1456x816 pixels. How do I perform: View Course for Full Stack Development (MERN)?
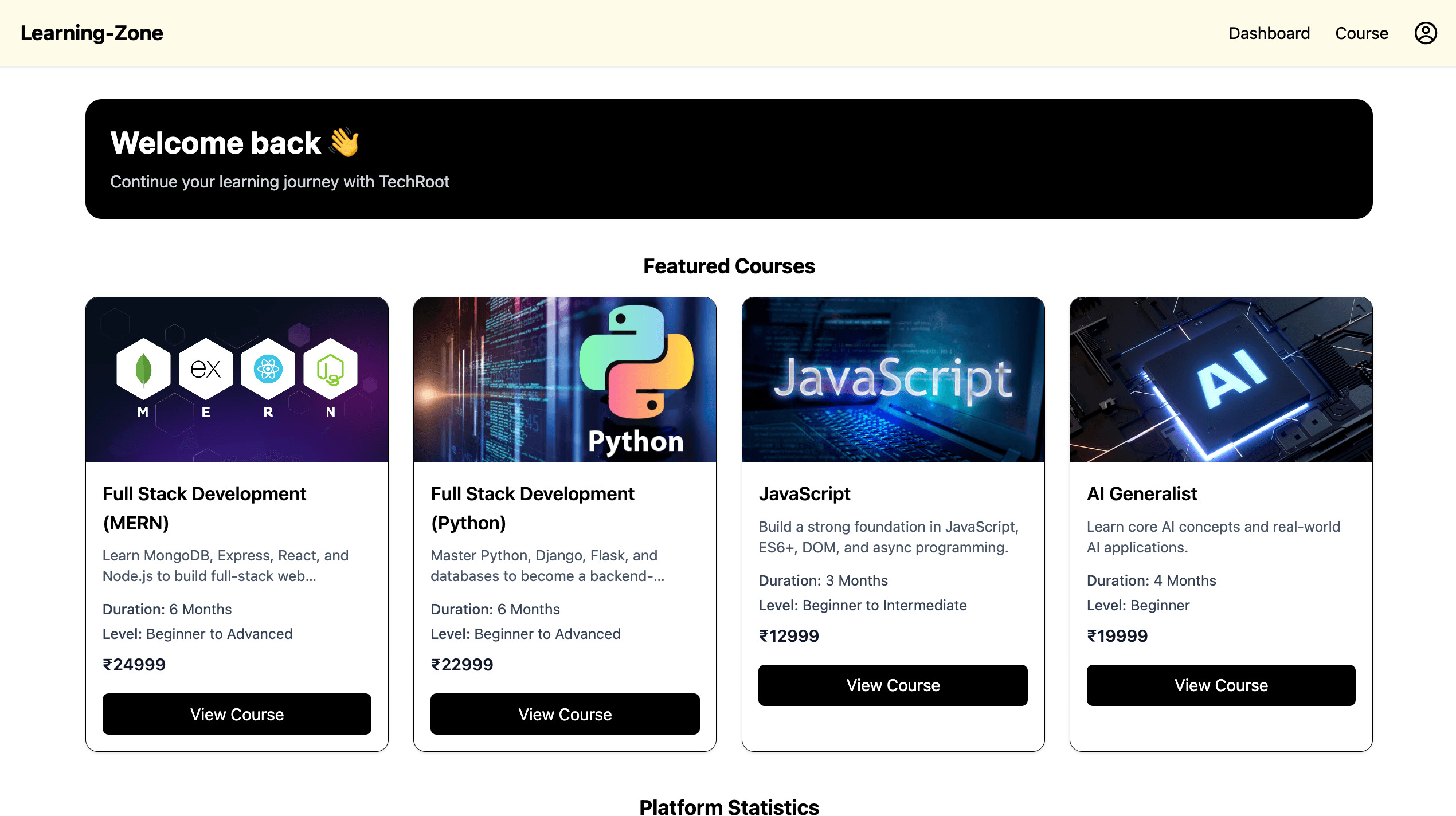click(x=237, y=714)
